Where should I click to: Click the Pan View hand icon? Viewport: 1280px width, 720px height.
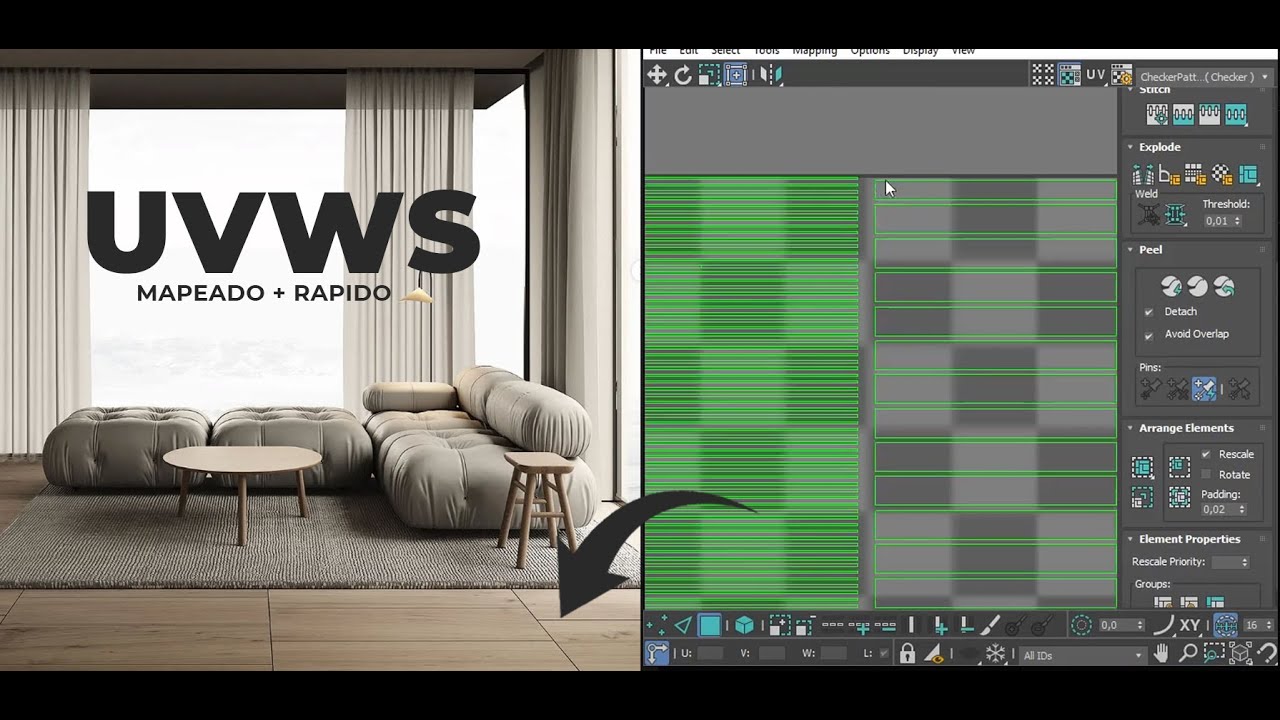click(x=1161, y=654)
